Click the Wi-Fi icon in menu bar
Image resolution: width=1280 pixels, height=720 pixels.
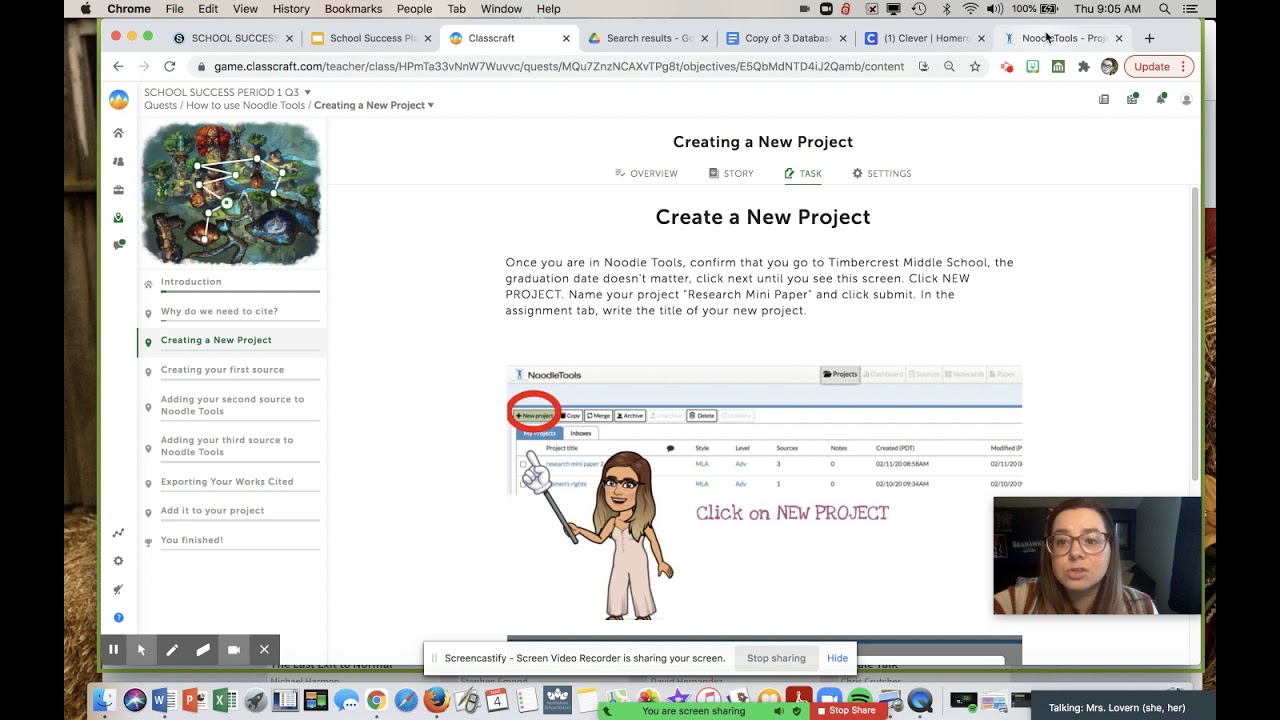[970, 9]
